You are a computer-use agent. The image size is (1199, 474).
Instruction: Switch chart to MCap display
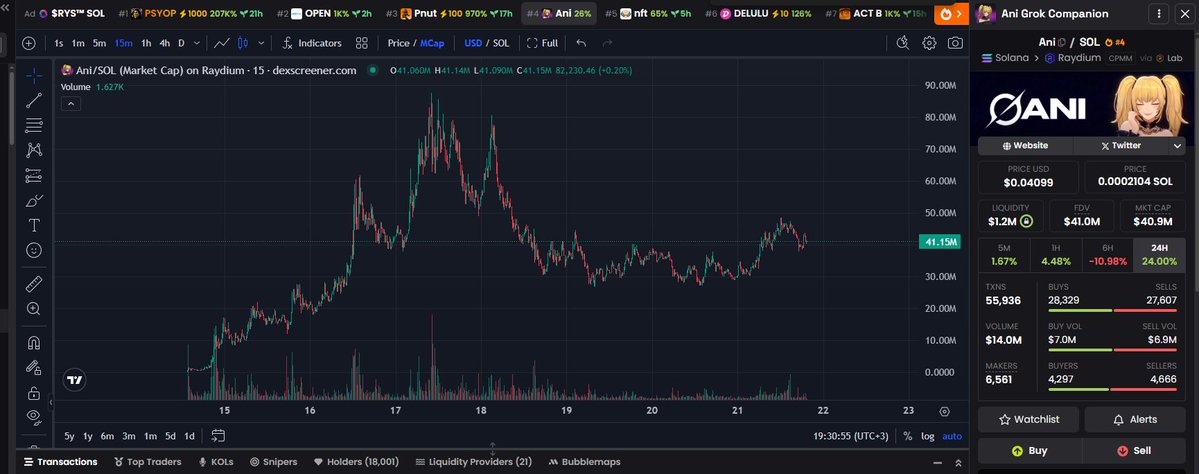pyautogui.click(x=432, y=43)
